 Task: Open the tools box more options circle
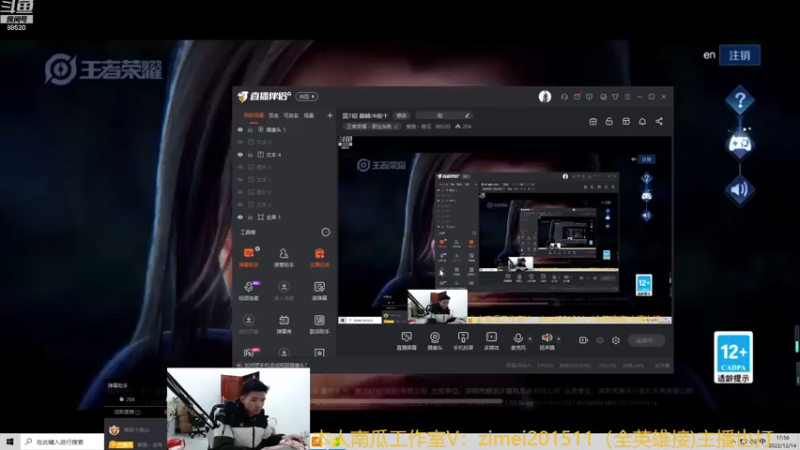click(x=326, y=232)
